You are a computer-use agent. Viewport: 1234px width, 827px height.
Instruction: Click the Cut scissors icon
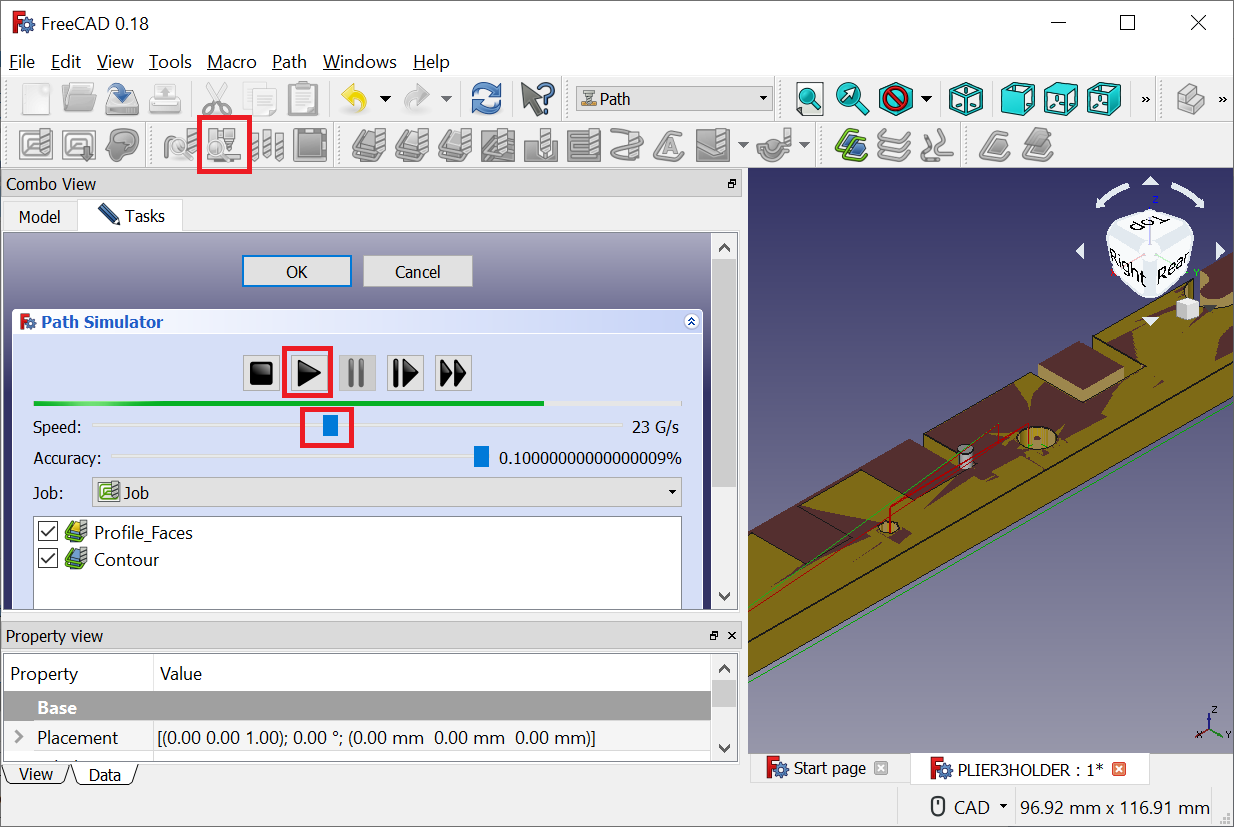click(x=216, y=99)
